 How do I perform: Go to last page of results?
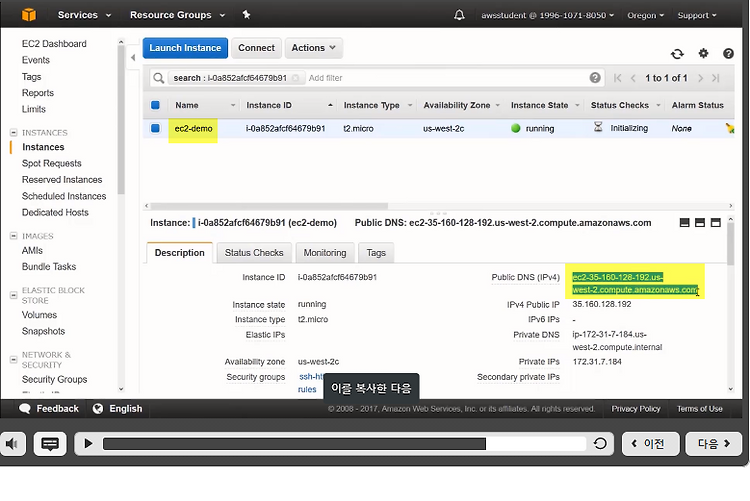716,78
